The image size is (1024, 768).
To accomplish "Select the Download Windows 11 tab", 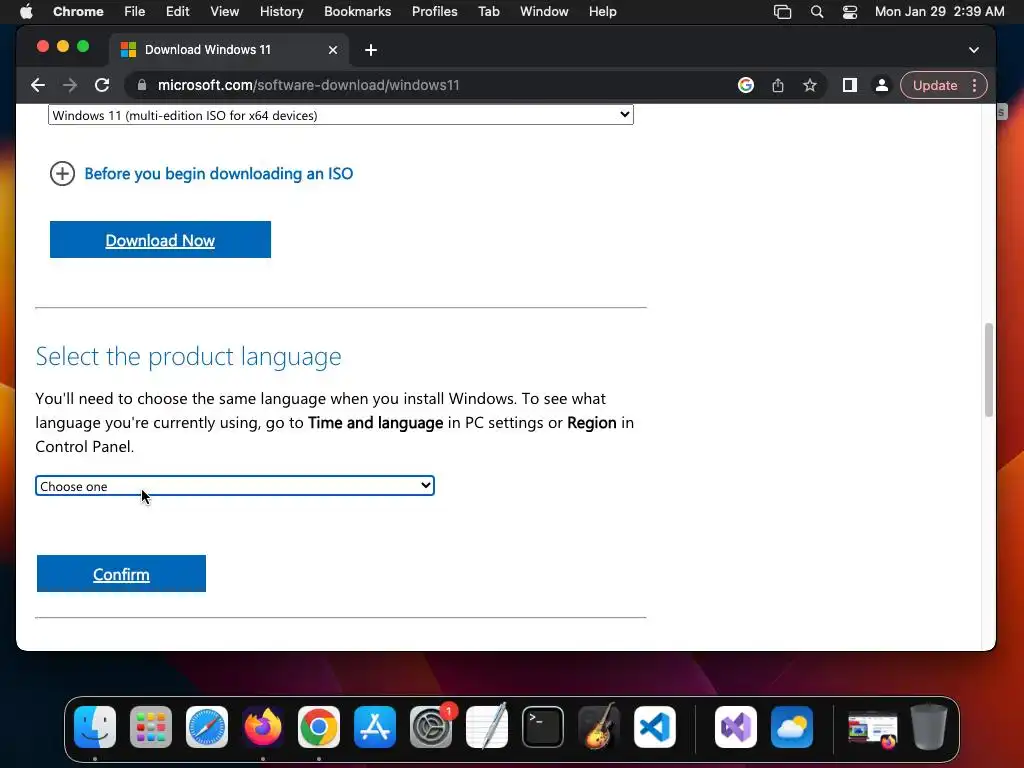I will point(227,50).
